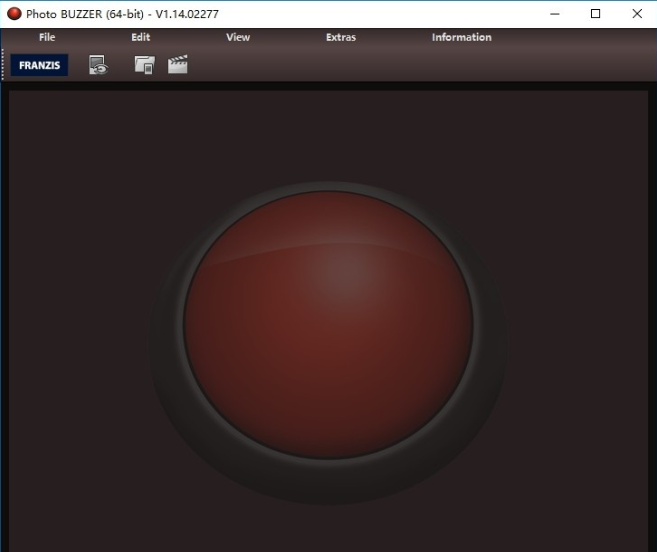Close the Photo BUZZER window
Screen dimensions: 657x552
click(637, 14)
